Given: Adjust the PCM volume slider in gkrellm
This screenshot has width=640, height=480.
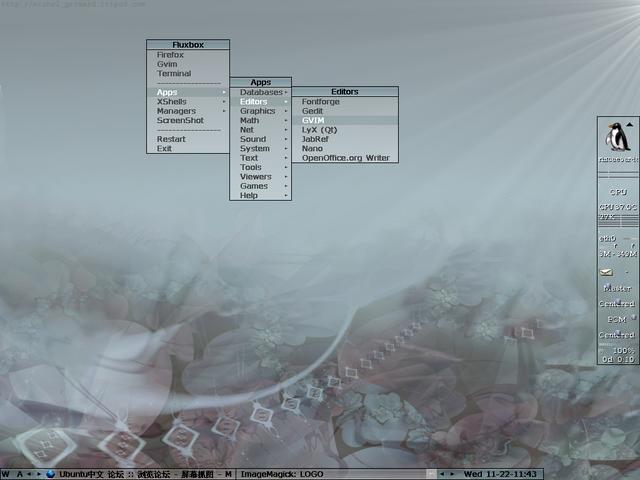Looking at the screenshot, I should click(x=617, y=319).
